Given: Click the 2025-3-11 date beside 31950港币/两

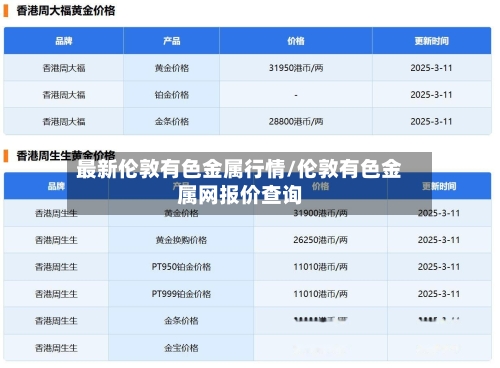Looking at the screenshot, I should (x=431, y=68).
